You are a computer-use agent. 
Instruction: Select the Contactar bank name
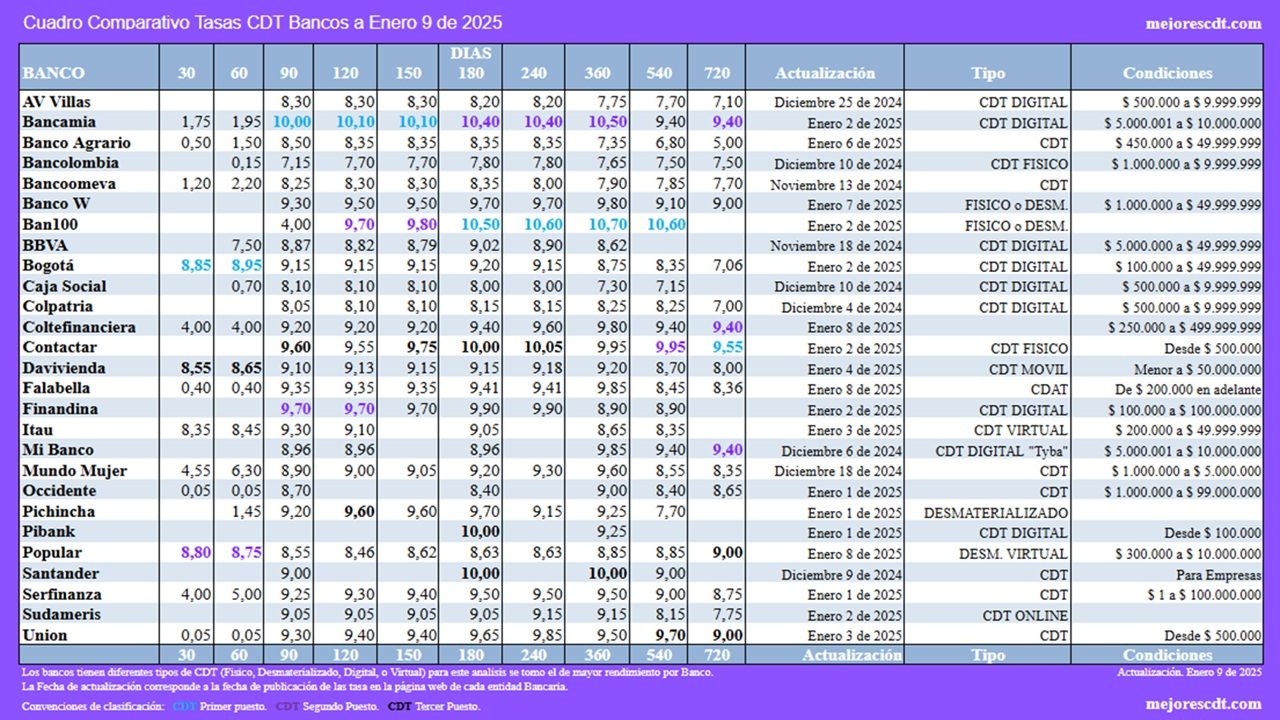click(x=59, y=348)
